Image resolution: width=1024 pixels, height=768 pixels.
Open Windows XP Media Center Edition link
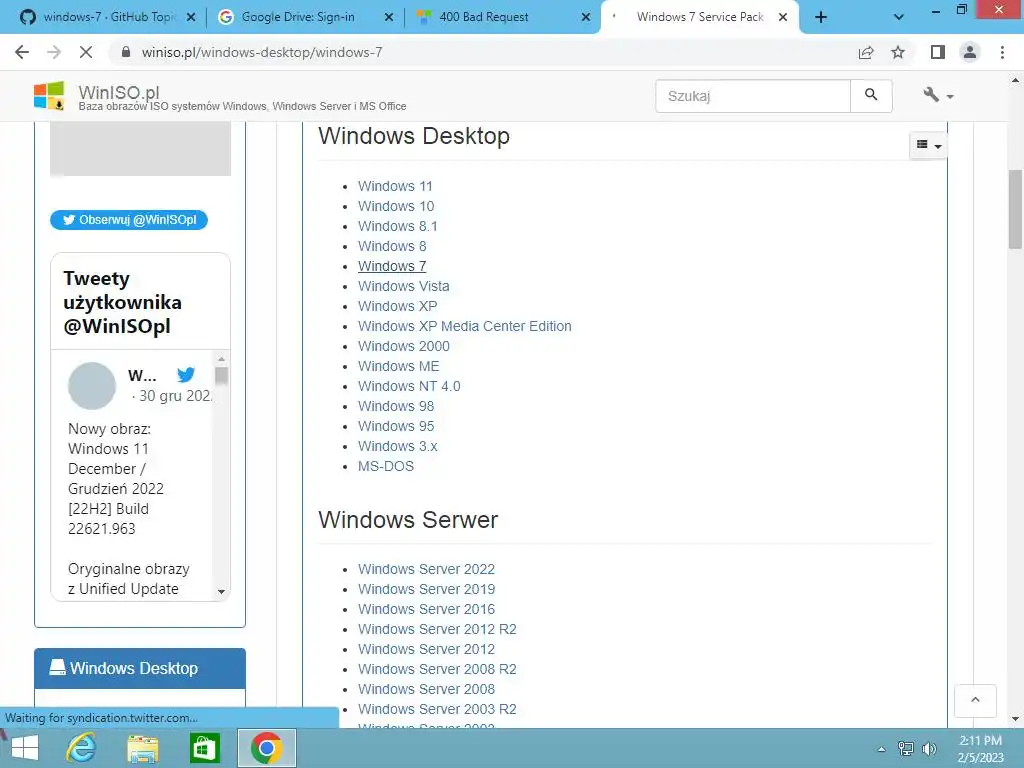pyautogui.click(x=464, y=326)
